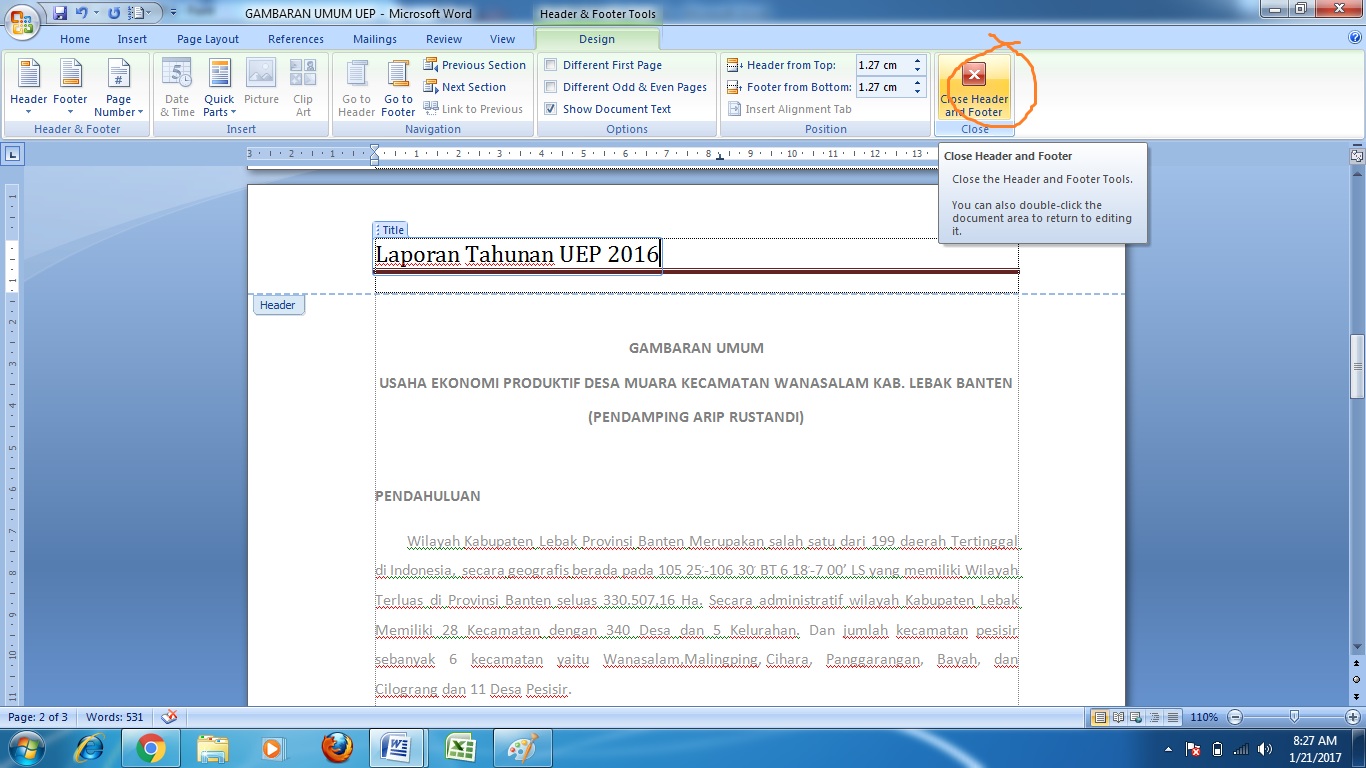Insert the Date & Time
1366x768 pixels.
pos(176,88)
